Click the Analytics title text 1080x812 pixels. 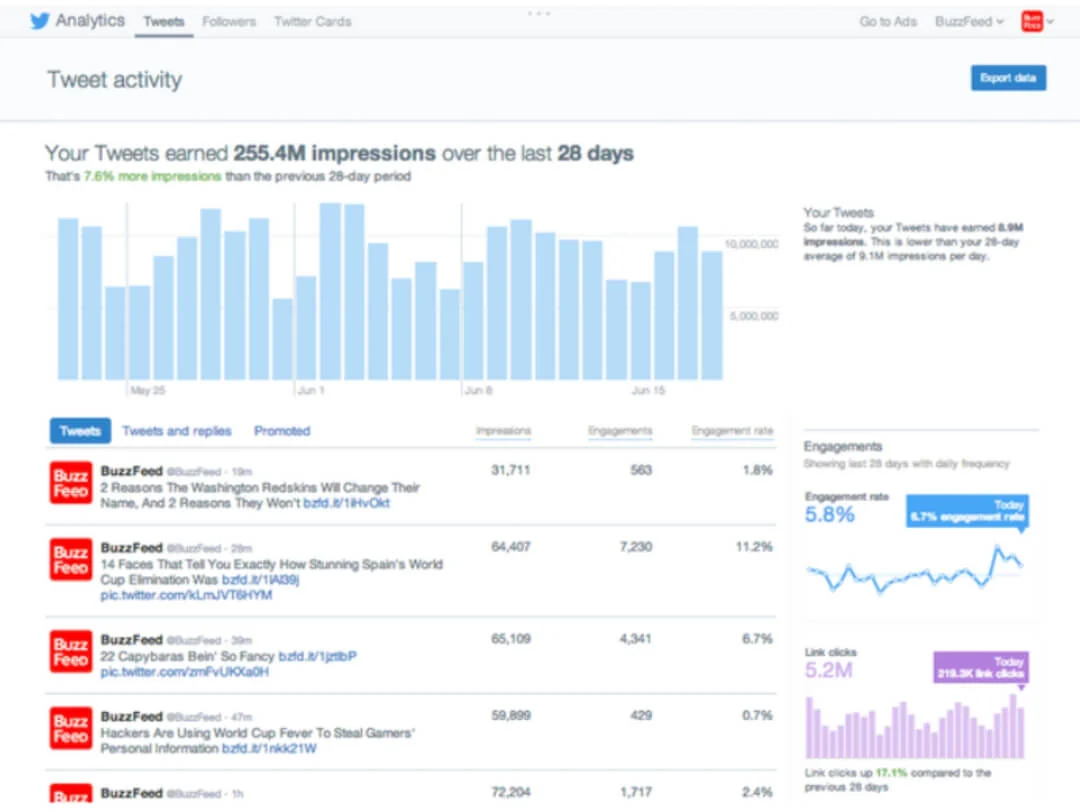click(90, 21)
